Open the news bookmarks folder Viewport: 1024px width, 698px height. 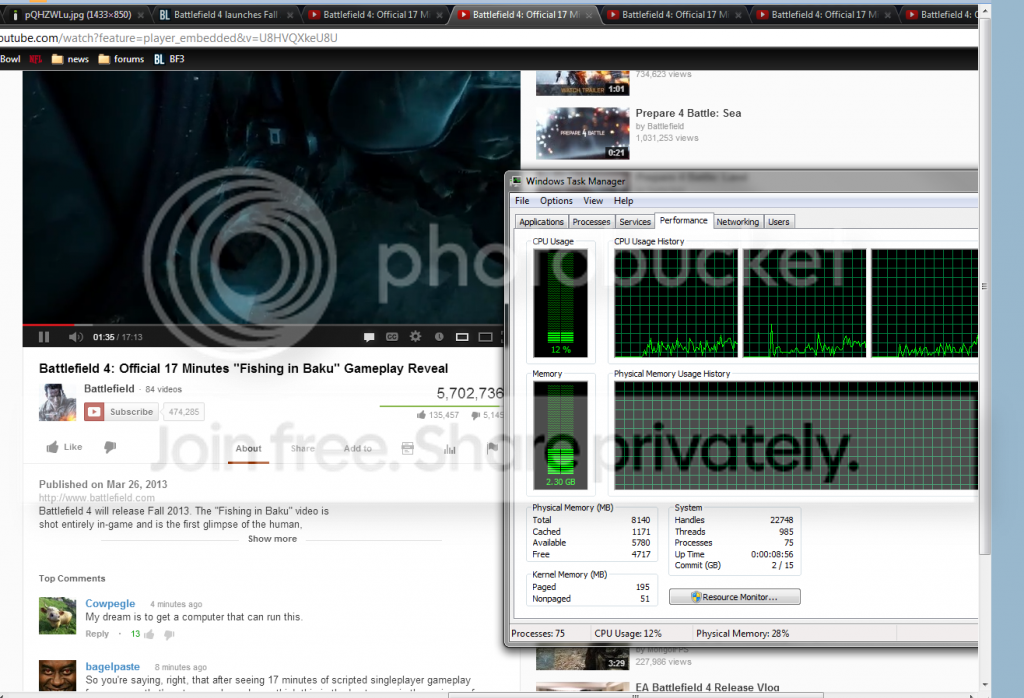click(x=70, y=59)
